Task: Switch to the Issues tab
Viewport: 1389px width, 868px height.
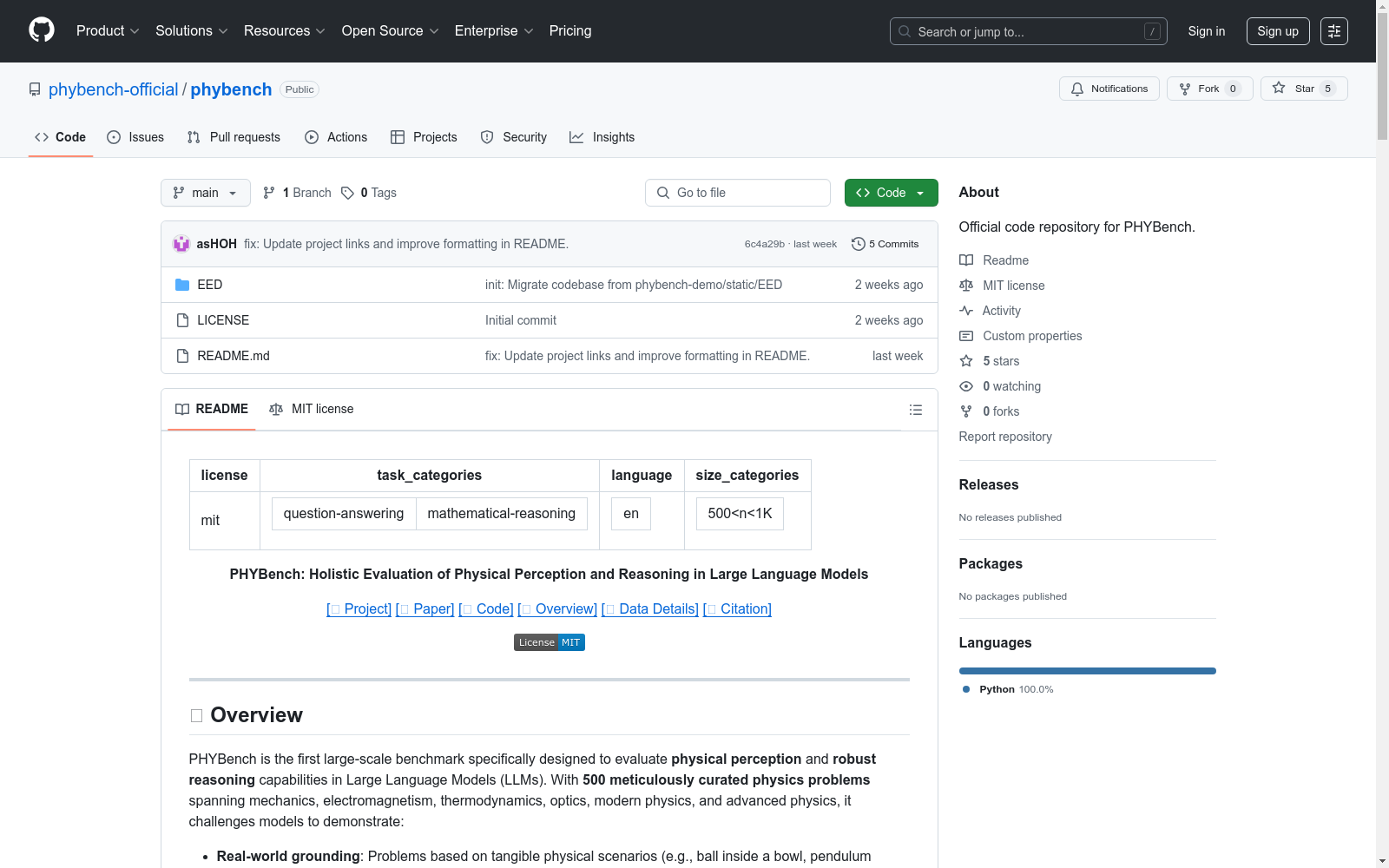Action: click(x=135, y=137)
